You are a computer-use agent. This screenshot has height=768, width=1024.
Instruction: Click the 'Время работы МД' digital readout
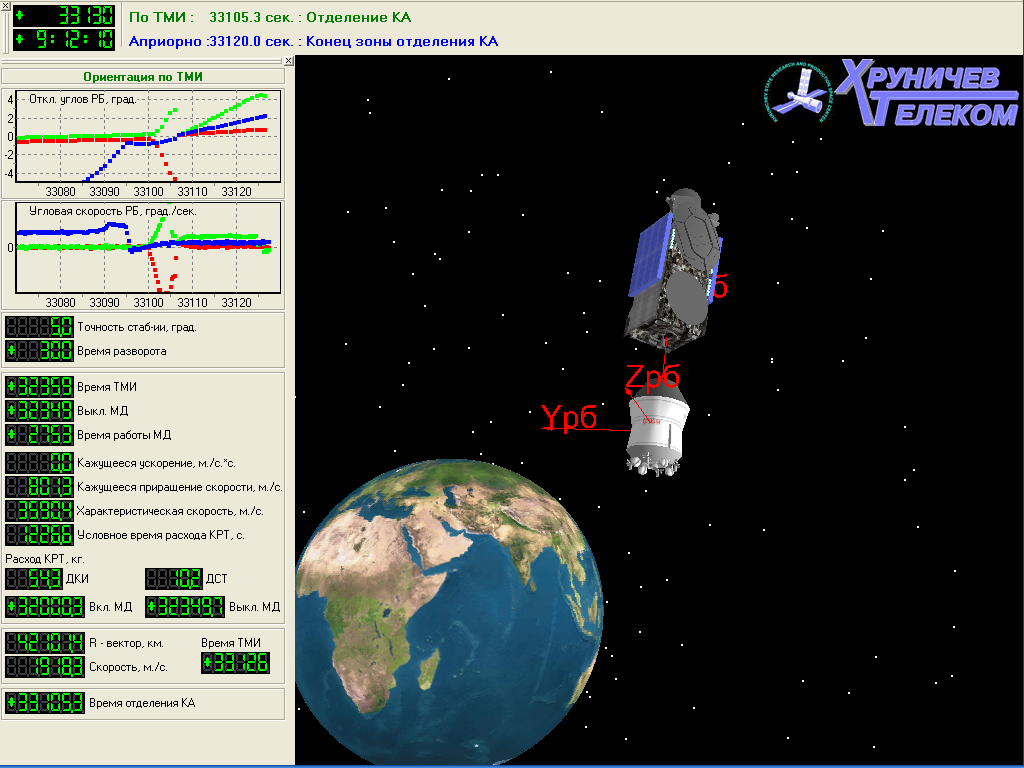pyautogui.click(x=40, y=434)
